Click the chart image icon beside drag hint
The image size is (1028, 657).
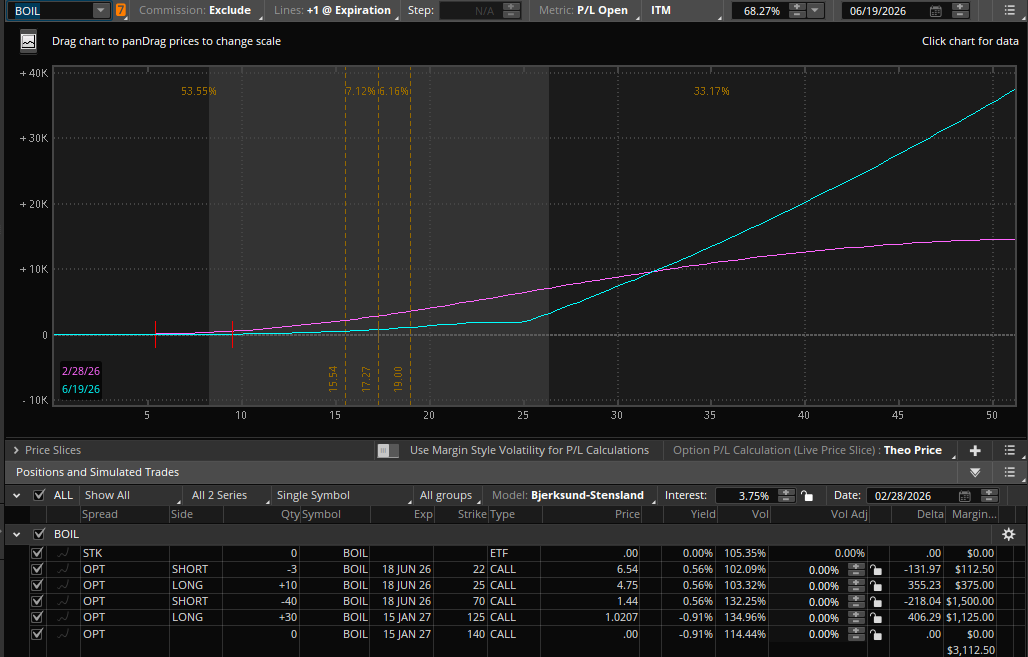tap(28, 41)
